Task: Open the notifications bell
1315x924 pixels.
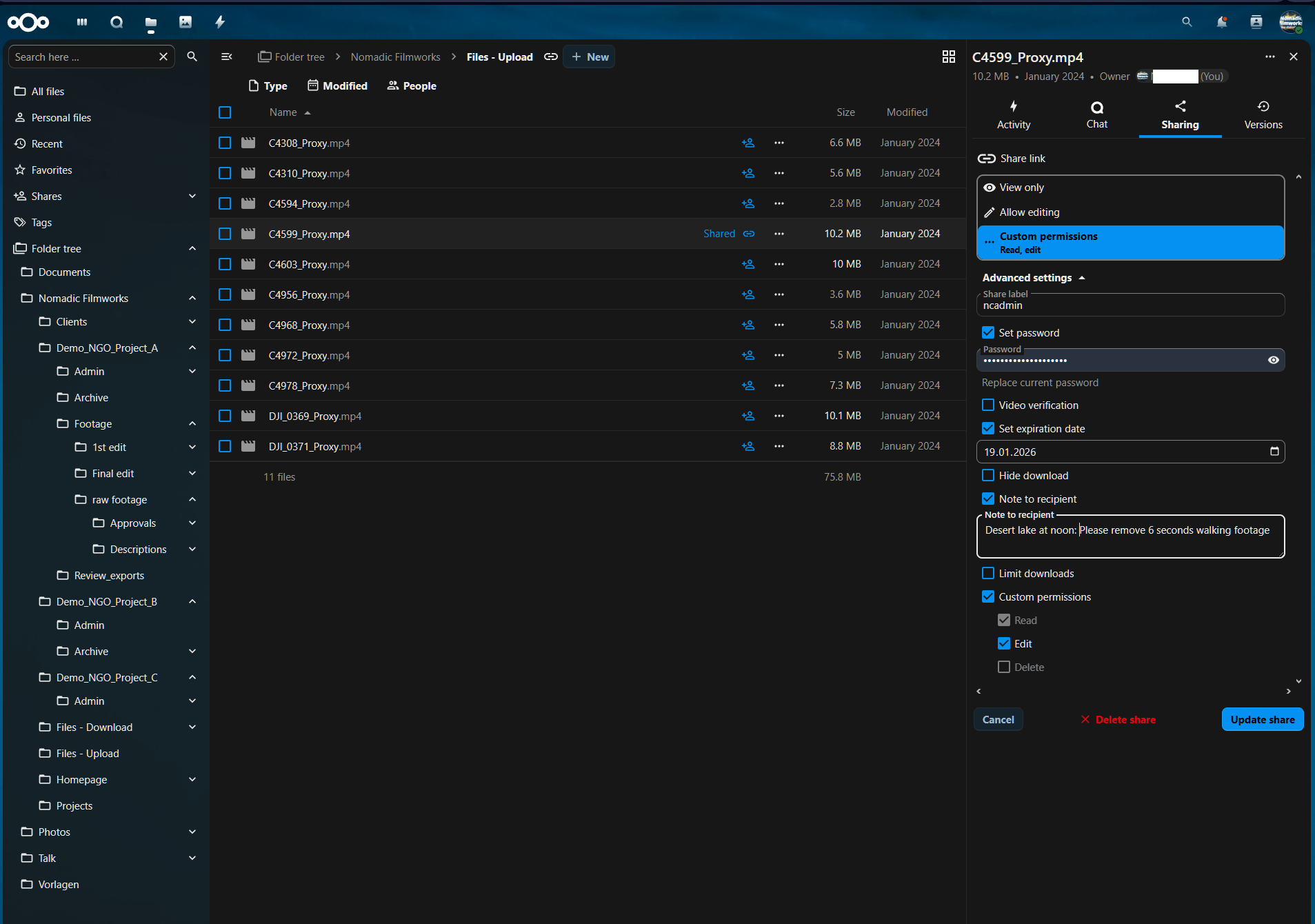Action: (1221, 22)
